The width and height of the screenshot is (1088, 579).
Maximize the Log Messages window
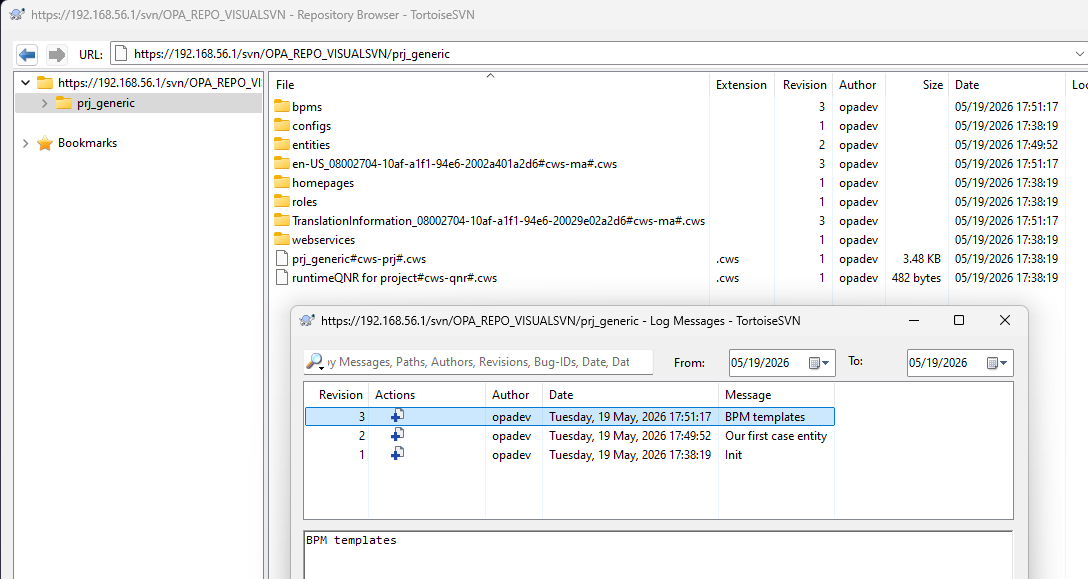pyautogui.click(x=959, y=320)
